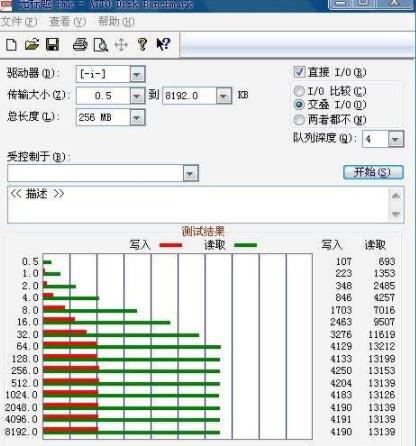The width and height of the screenshot is (416, 446).
Task: Click the Print toolbar icon
Action: [80, 44]
